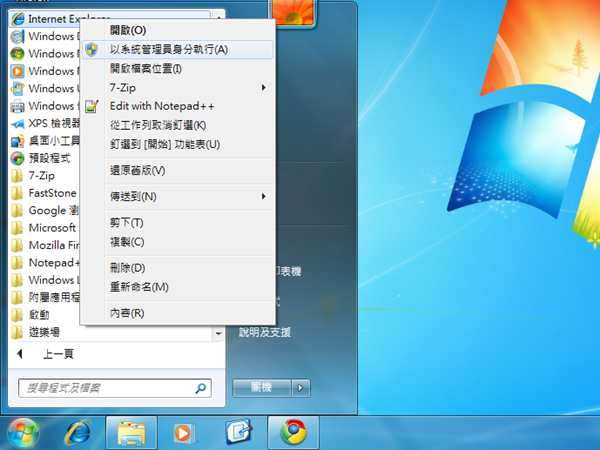Select 剪下(T) in the context menu
Screen dimensions: 600x450
point(178,222)
